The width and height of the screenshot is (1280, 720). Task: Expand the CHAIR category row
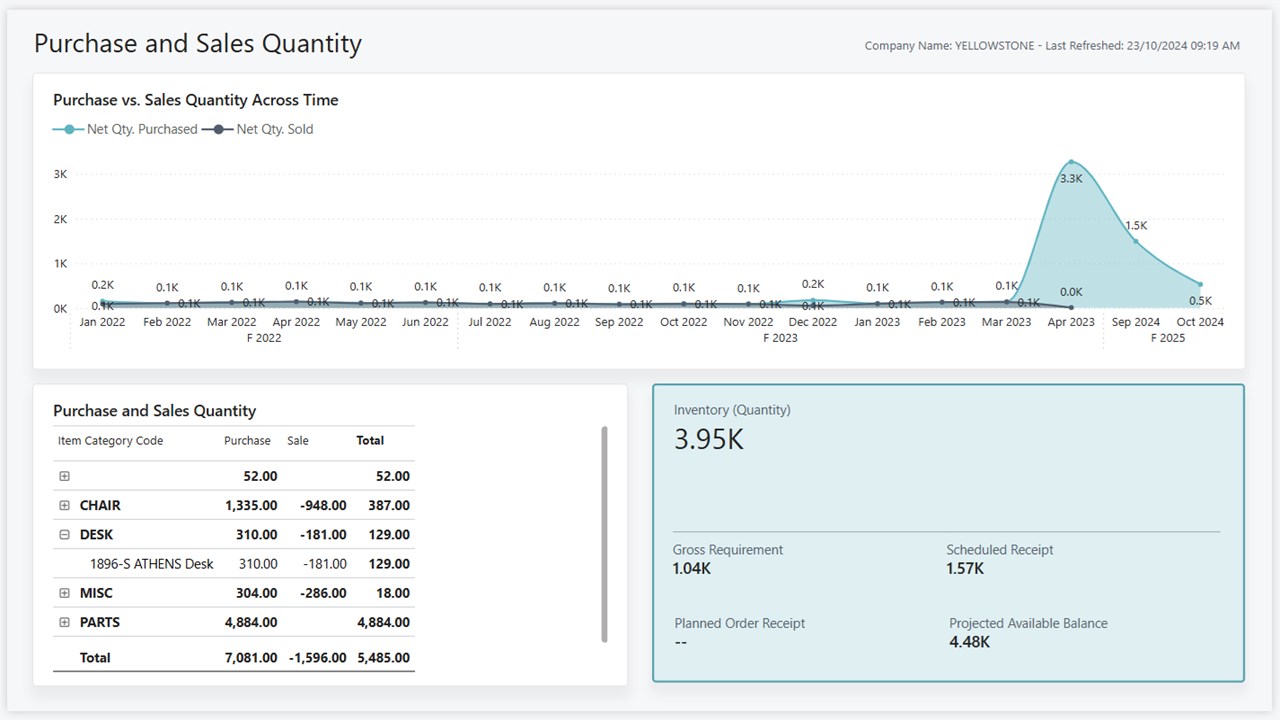[x=65, y=506]
